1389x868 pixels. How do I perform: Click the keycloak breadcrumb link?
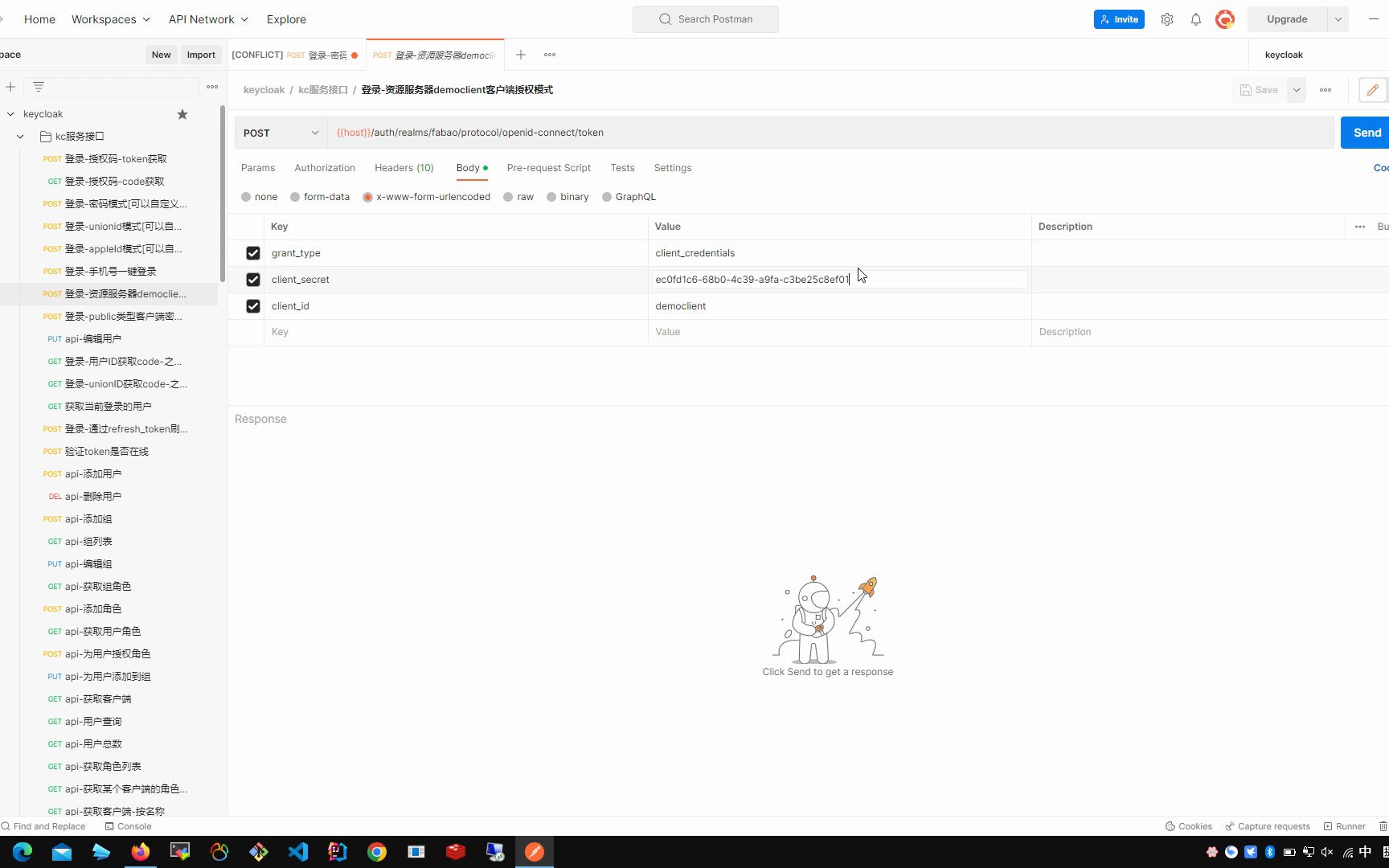pos(264,90)
